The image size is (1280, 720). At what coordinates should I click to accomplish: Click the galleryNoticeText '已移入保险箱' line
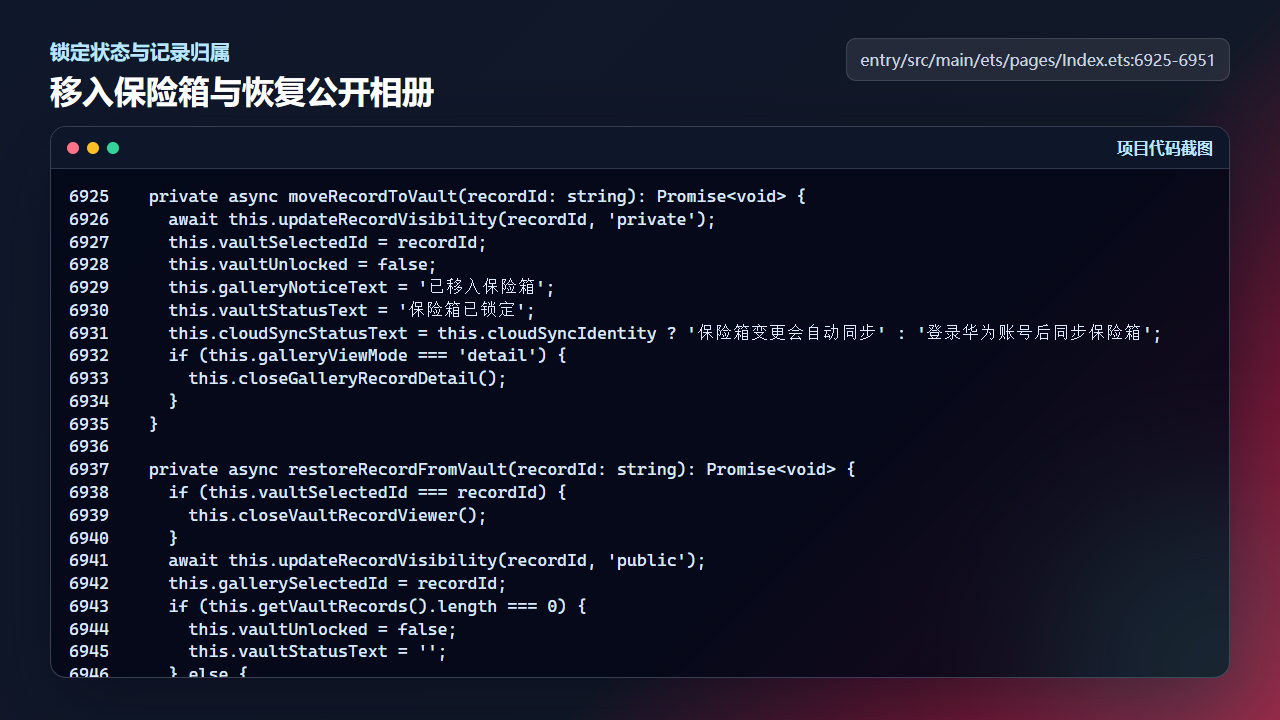361,287
